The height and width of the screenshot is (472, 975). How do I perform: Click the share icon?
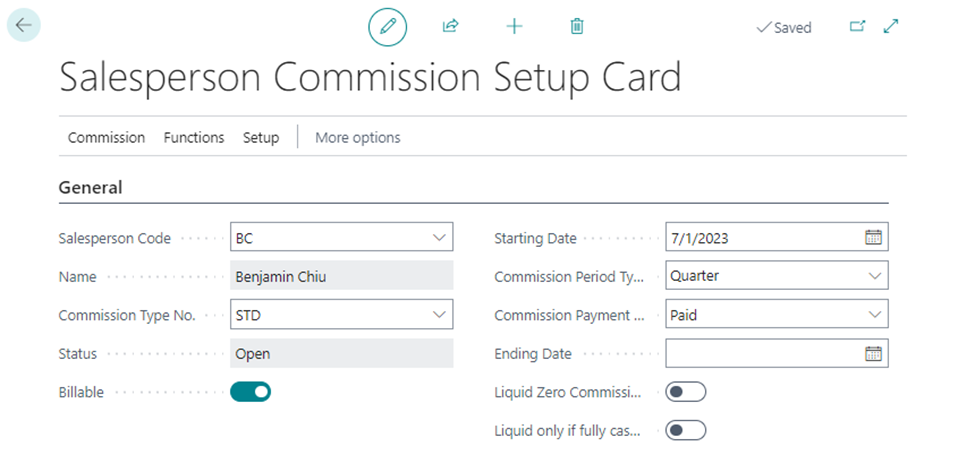450,26
